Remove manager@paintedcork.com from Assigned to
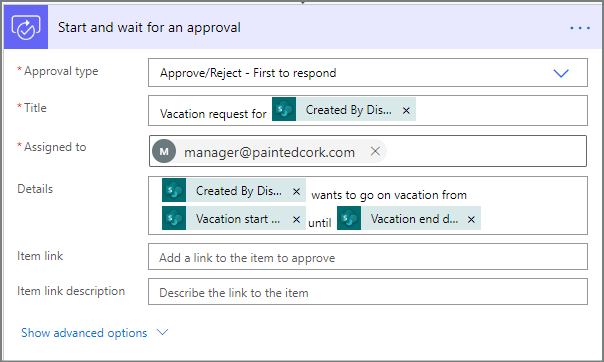This screenshot has width=604, height=362. point(375,151)
